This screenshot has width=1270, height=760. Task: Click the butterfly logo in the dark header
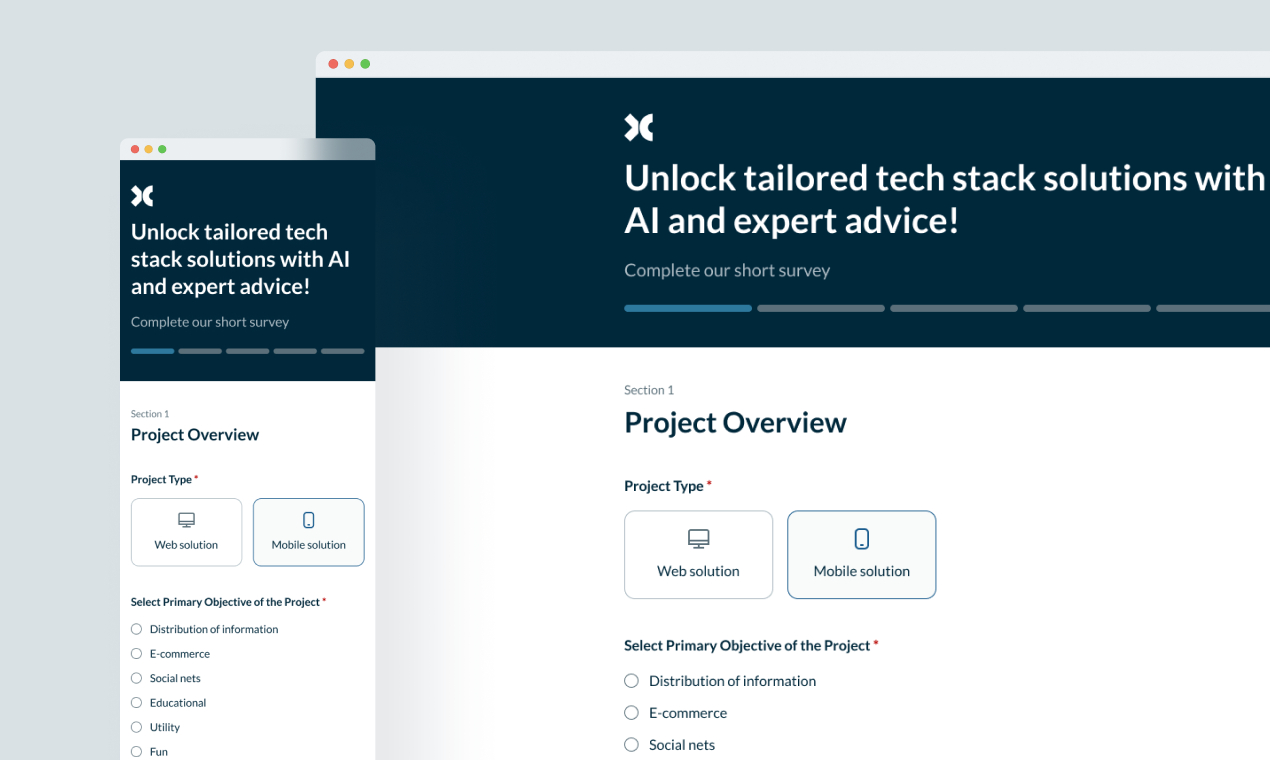click(x=638, y=126)
